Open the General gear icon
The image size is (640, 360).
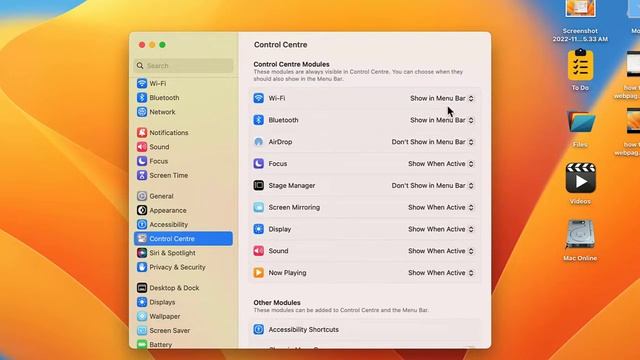click(142, 196)
